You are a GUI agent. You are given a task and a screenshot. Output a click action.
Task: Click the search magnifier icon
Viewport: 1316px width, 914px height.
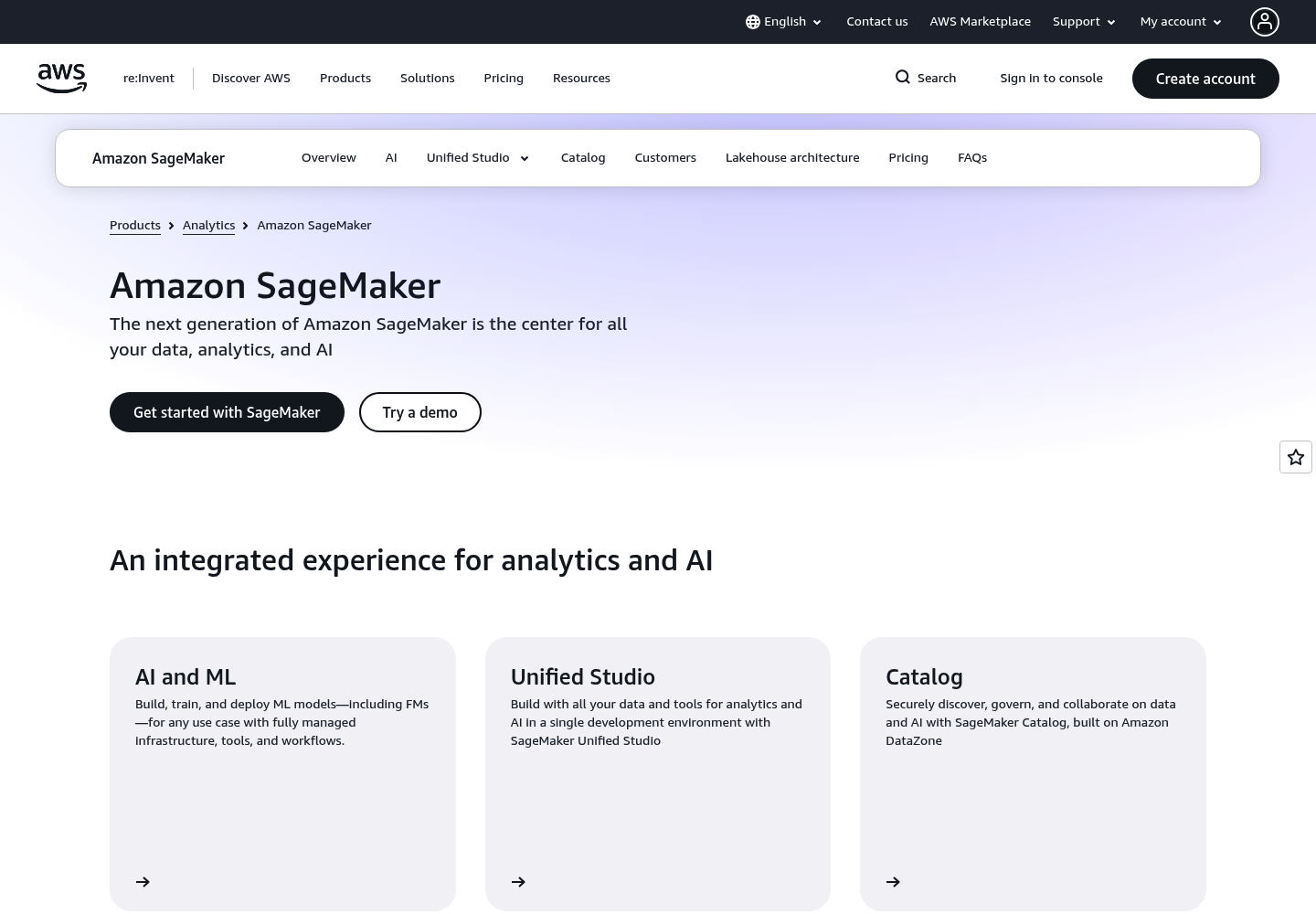click(x=903, y=78)
